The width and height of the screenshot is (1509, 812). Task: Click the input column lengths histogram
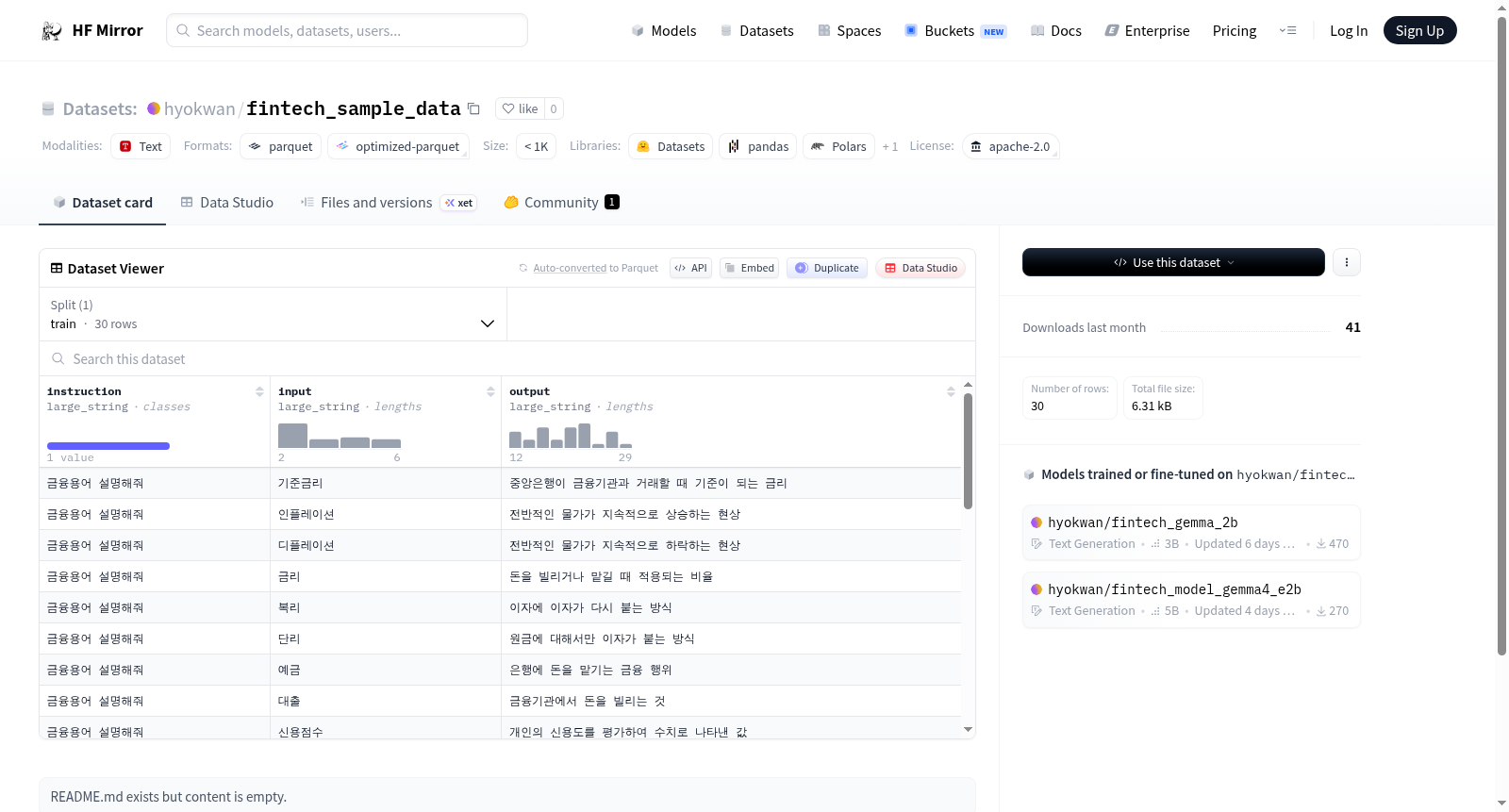pos(340,436)
